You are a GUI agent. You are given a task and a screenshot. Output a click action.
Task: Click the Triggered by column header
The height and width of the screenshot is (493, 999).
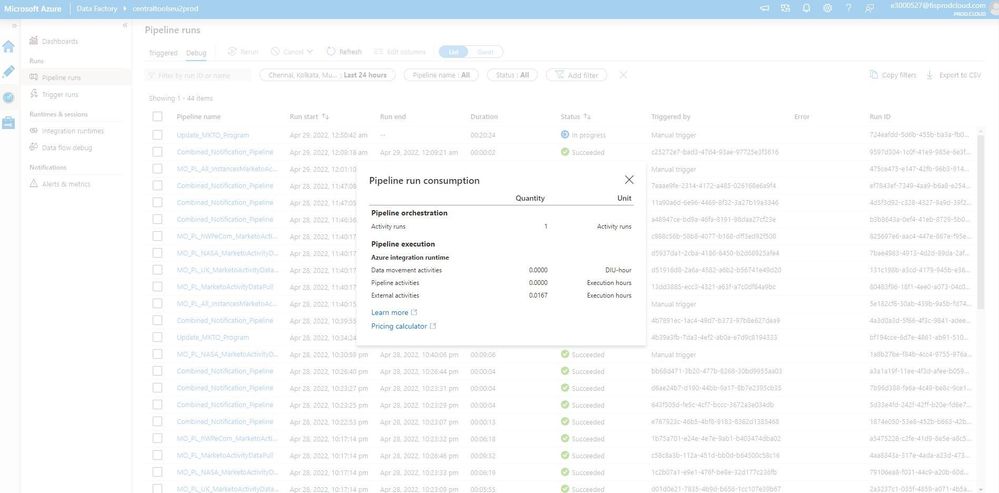(x=670, y=117)
